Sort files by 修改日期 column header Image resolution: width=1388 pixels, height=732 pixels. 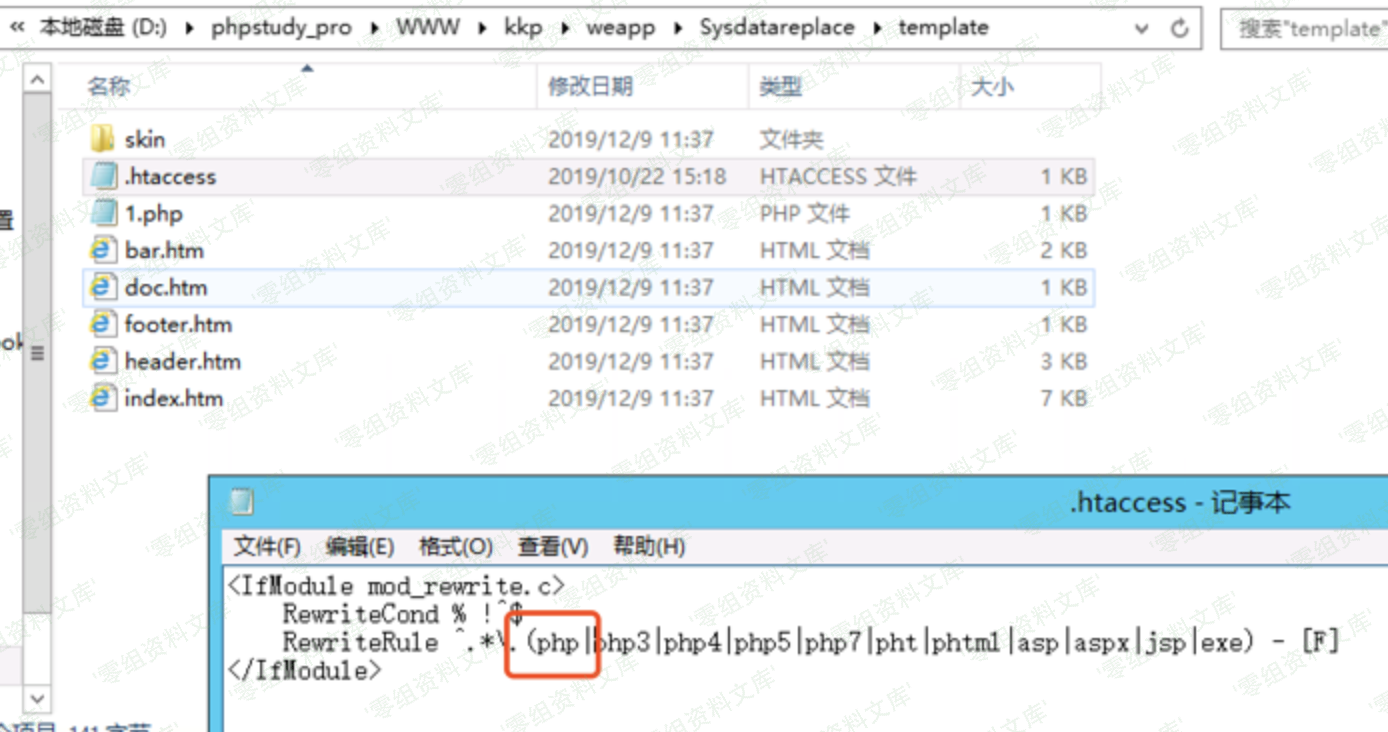click(590, 87)
